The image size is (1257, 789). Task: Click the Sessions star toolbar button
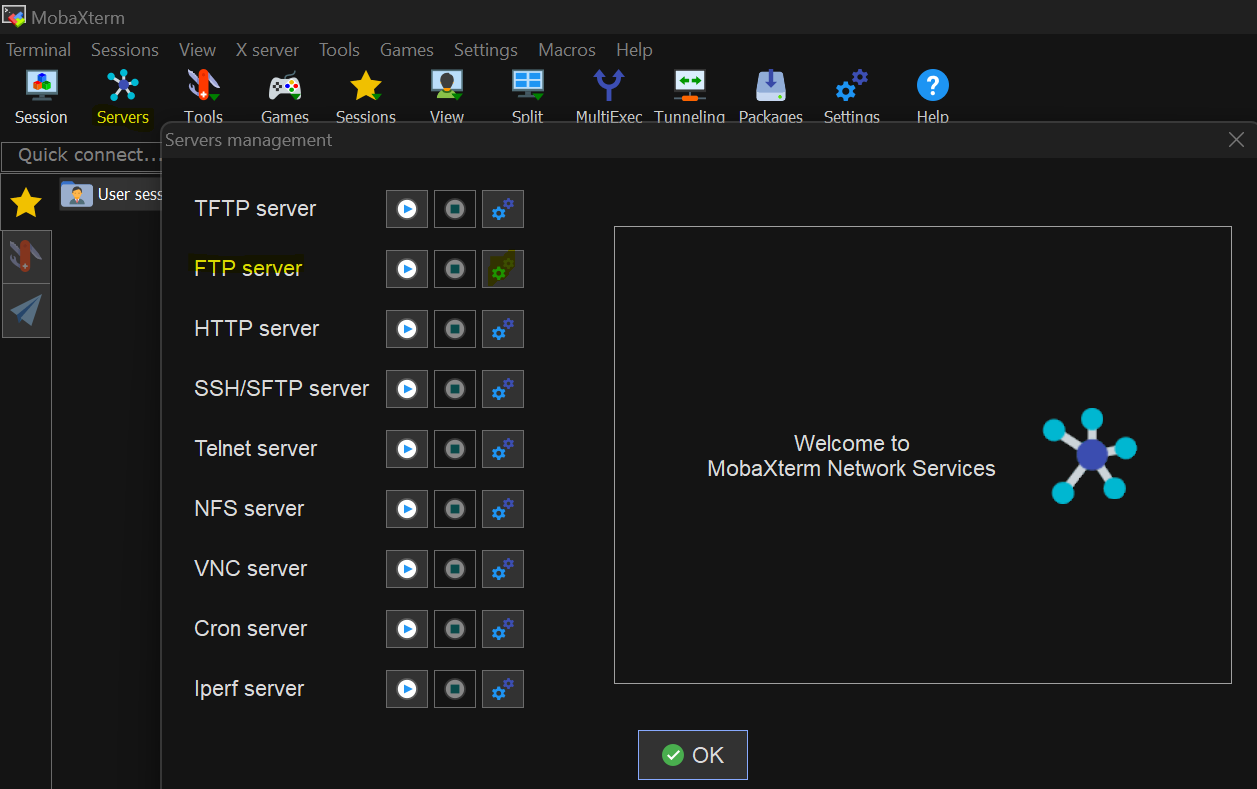click(366, 96)
